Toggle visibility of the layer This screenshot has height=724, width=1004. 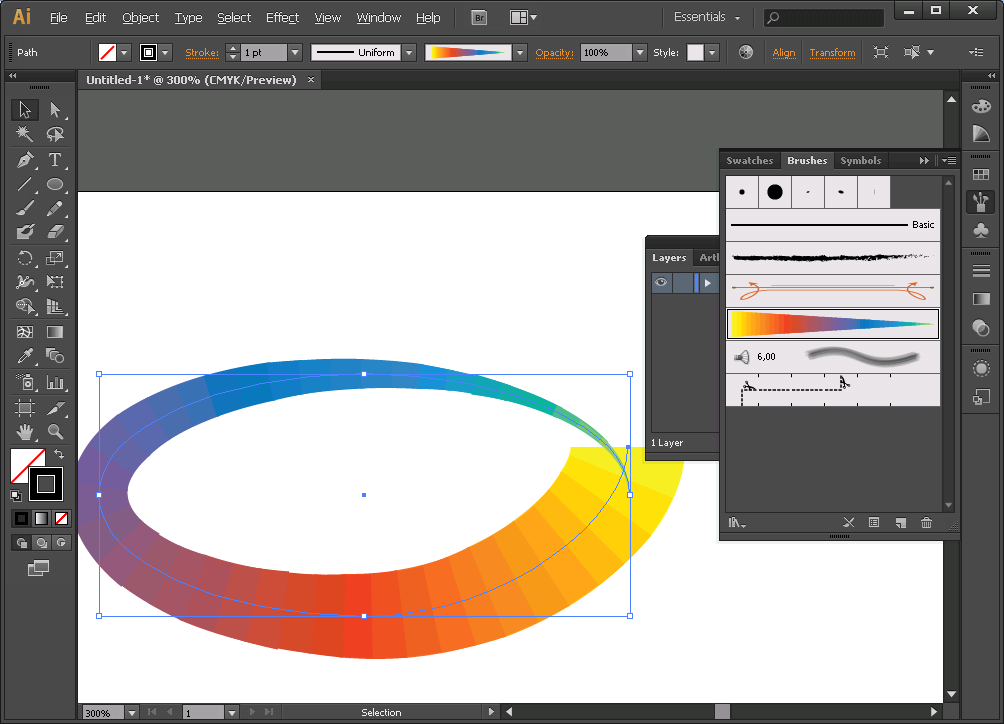coord(661,282)
